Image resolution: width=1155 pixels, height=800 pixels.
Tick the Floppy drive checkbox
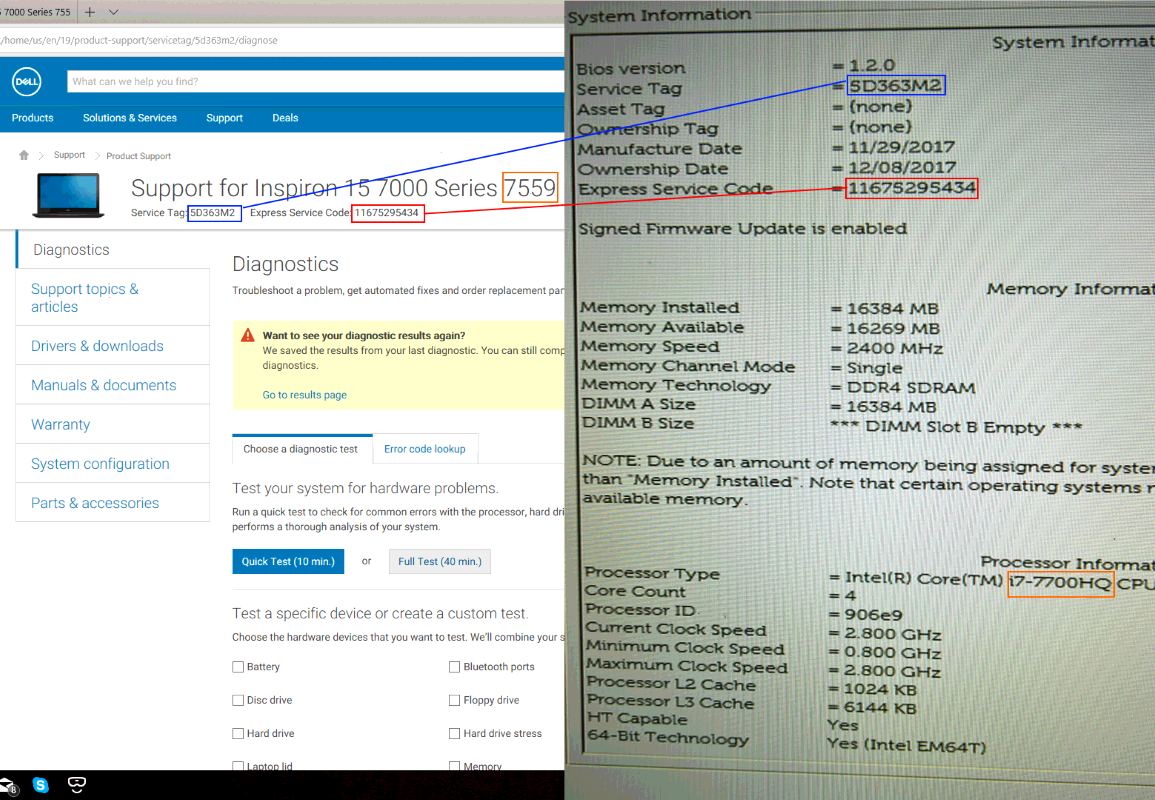pyautogui.click(x=454, y=700)
